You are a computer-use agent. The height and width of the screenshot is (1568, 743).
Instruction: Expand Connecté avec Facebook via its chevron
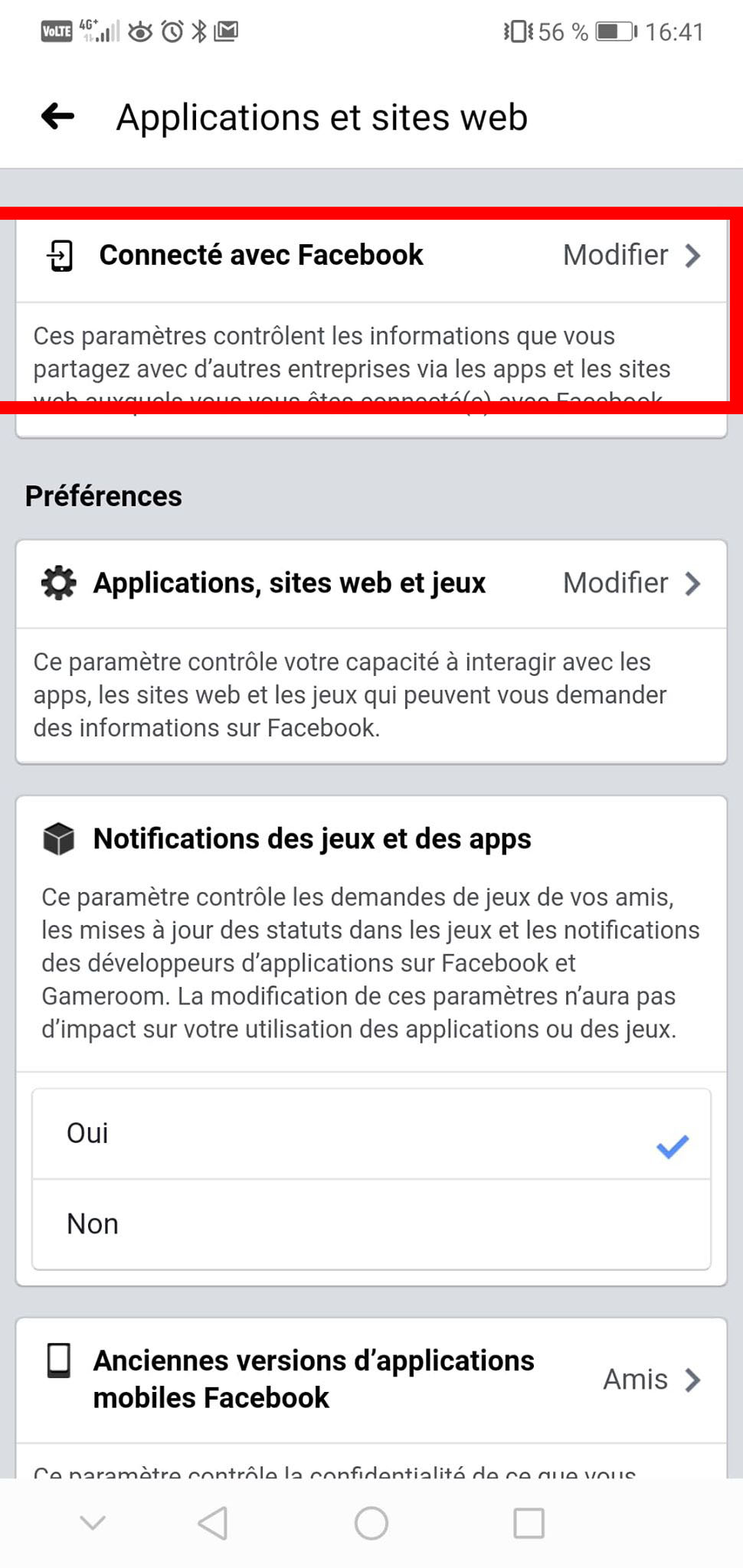pos(693,256)
